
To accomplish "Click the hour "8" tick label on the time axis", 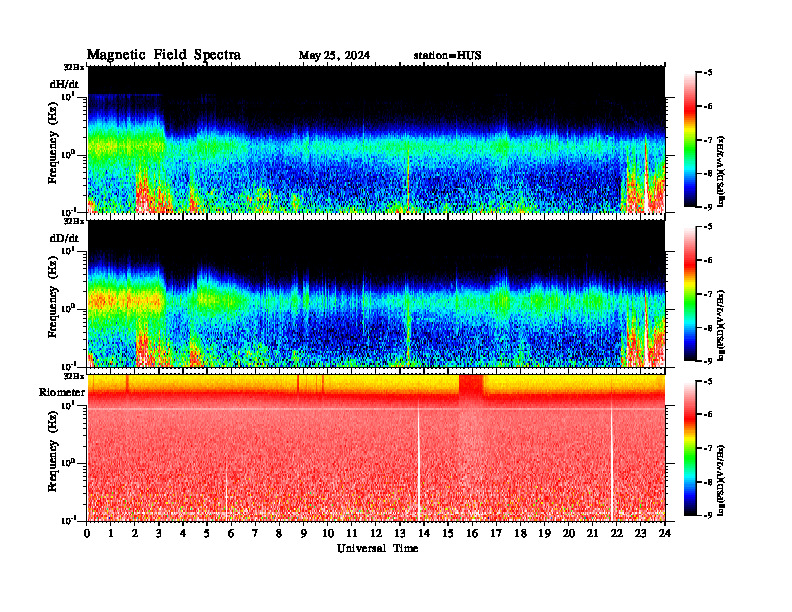I will (x=279, y=533).
